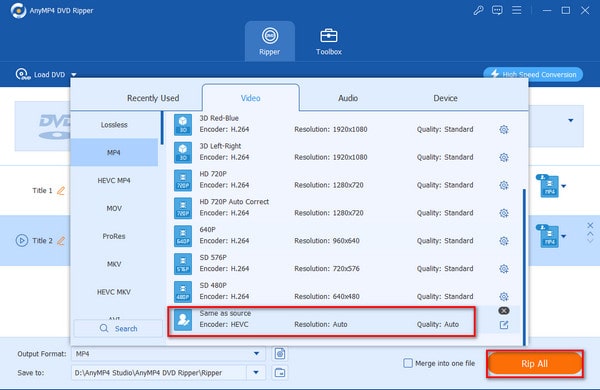Open the hamburger menu icon
Viewport: 600px width, 390px height.
[517, 10]
